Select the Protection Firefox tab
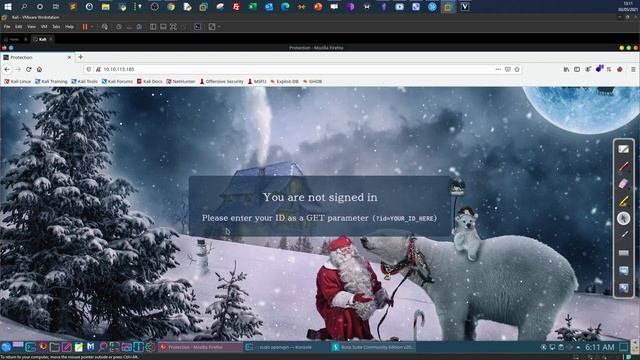640x360 pixels. coord(37,58)
